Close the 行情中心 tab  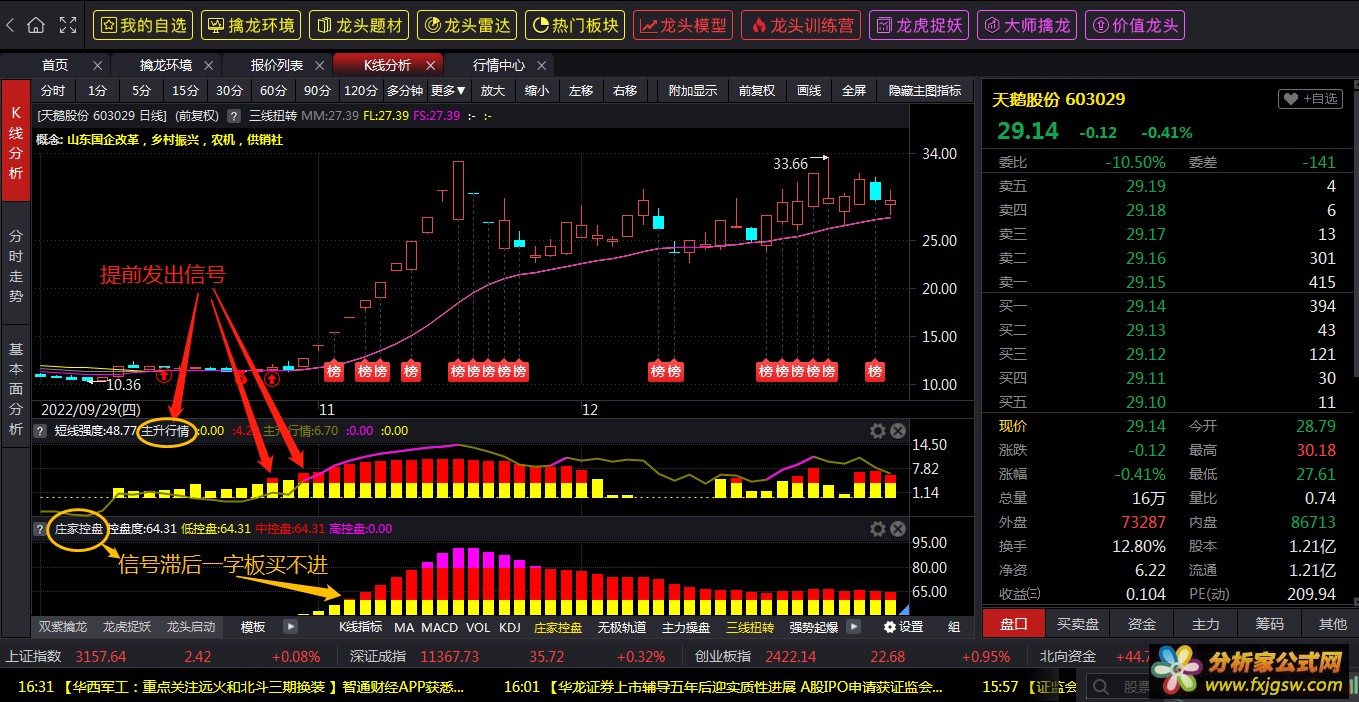click(x=543, y=65)
